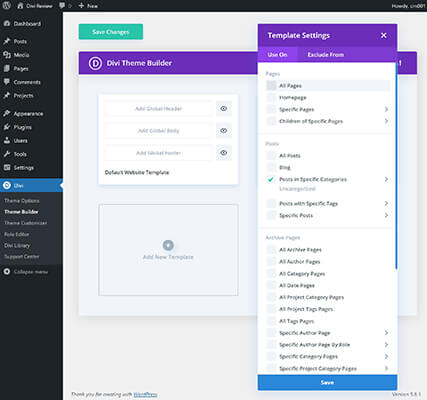This screenshot has width=427, height=400.
Task: Open the WordPress footer link
Action: coord(145,394)
